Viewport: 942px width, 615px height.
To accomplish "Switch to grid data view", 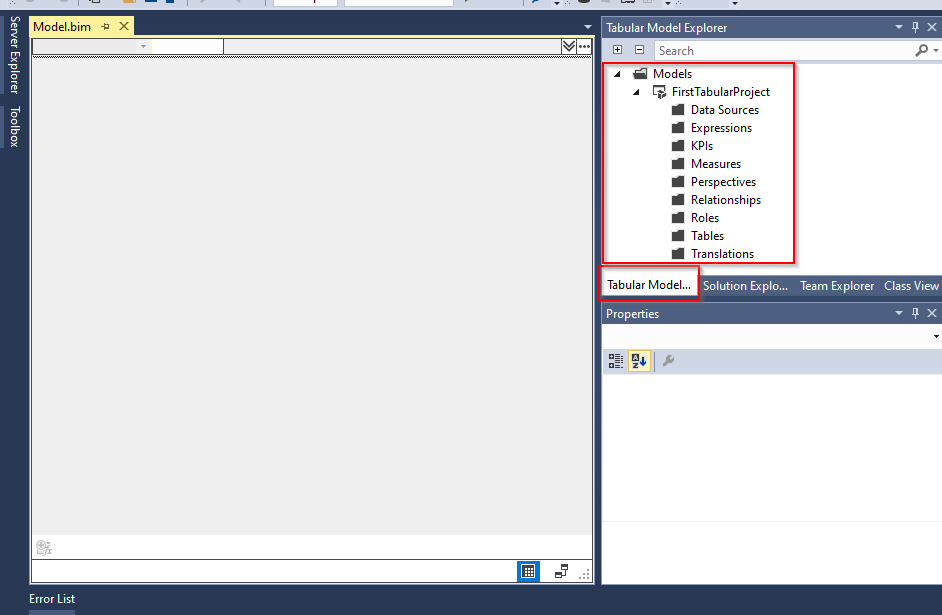I will click(x=529, y=572).
